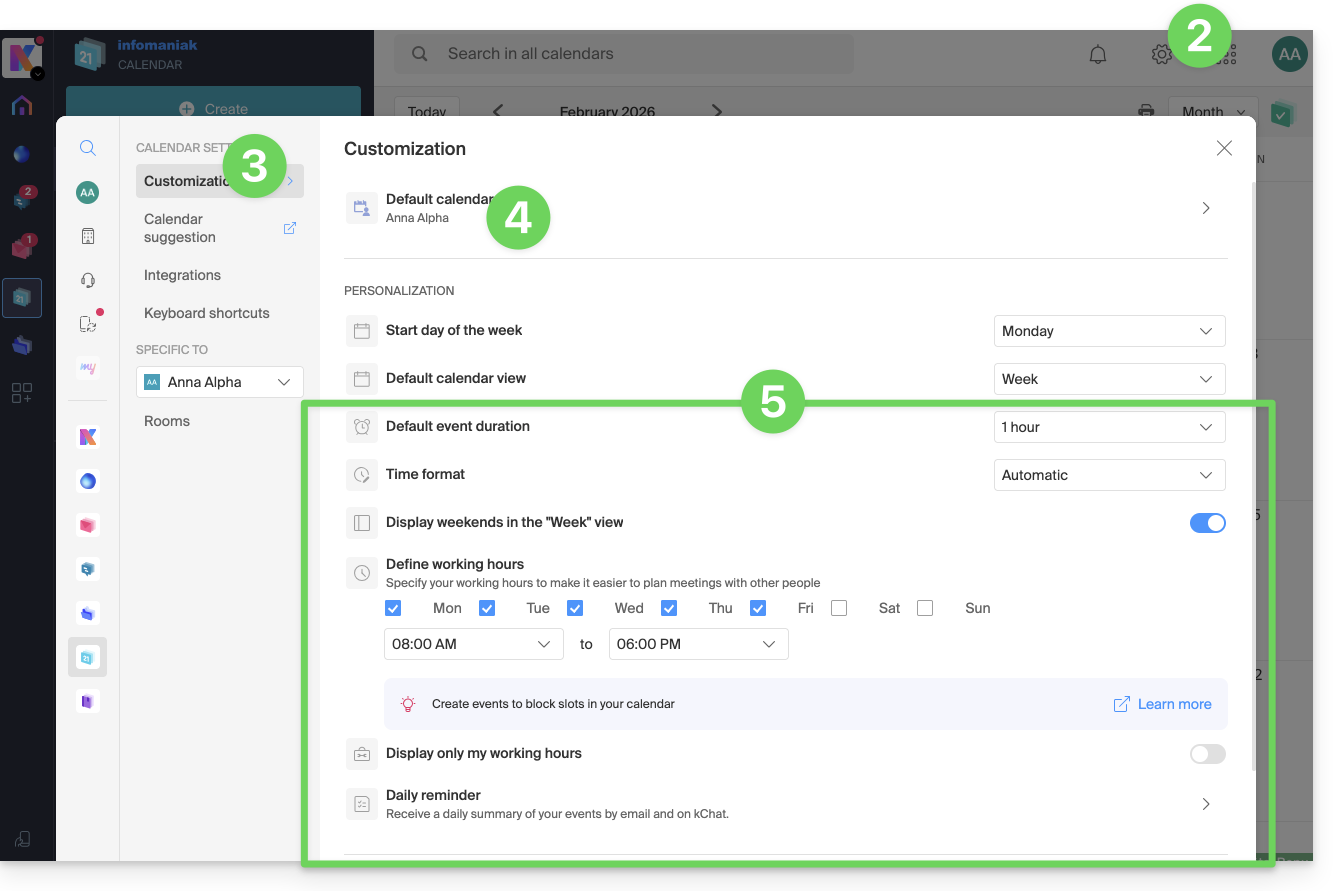Image resolution: width=1343 pixels, height=891 pixels.
Task: Open the headset support icon
Action: [x=88, y=280]
